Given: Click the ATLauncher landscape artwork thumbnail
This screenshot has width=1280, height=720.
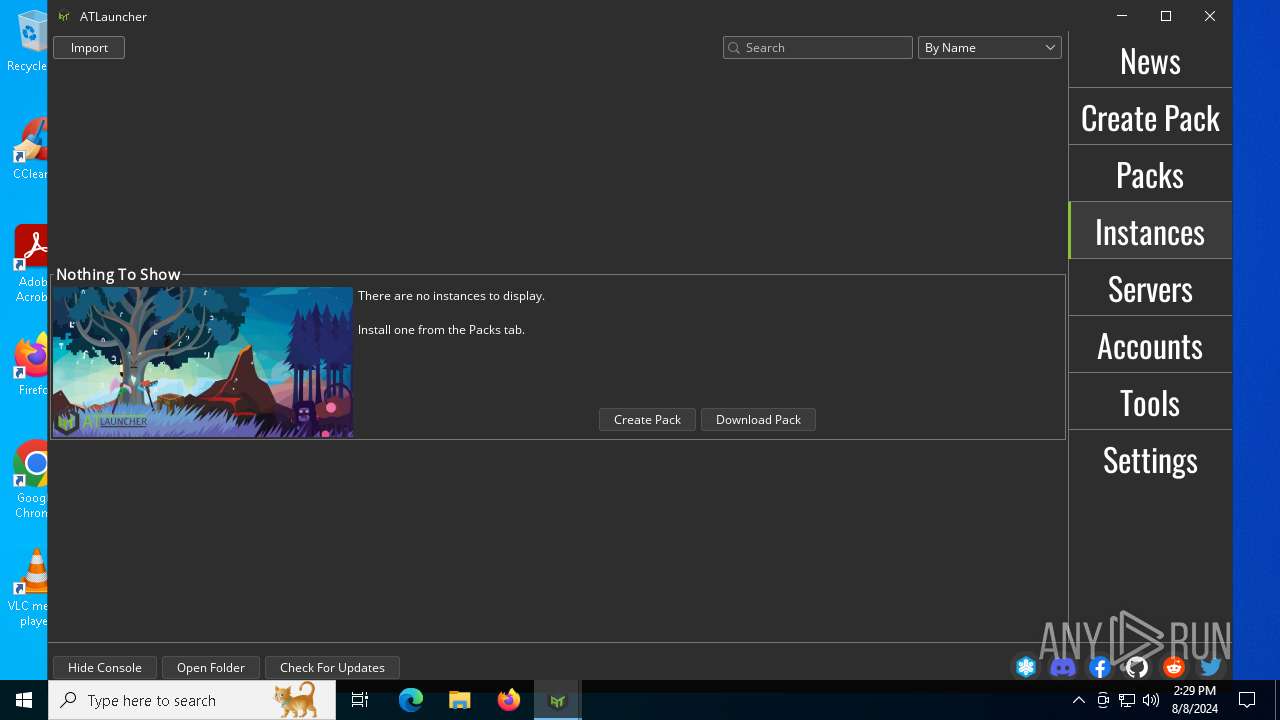Looking at the screenshot, I should [x=203, y=362].
